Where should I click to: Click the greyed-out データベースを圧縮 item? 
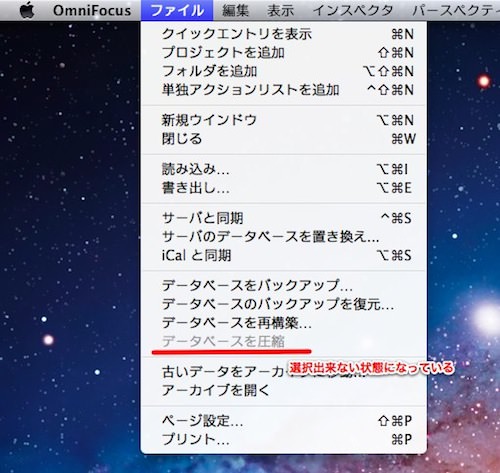(284, 341)
